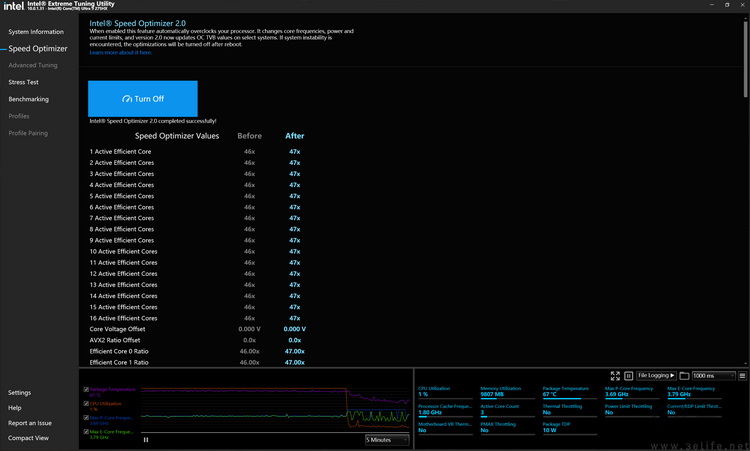
Task: Click the '16 Active Efficient Cores' row label
Action: (x=123, y=318)
